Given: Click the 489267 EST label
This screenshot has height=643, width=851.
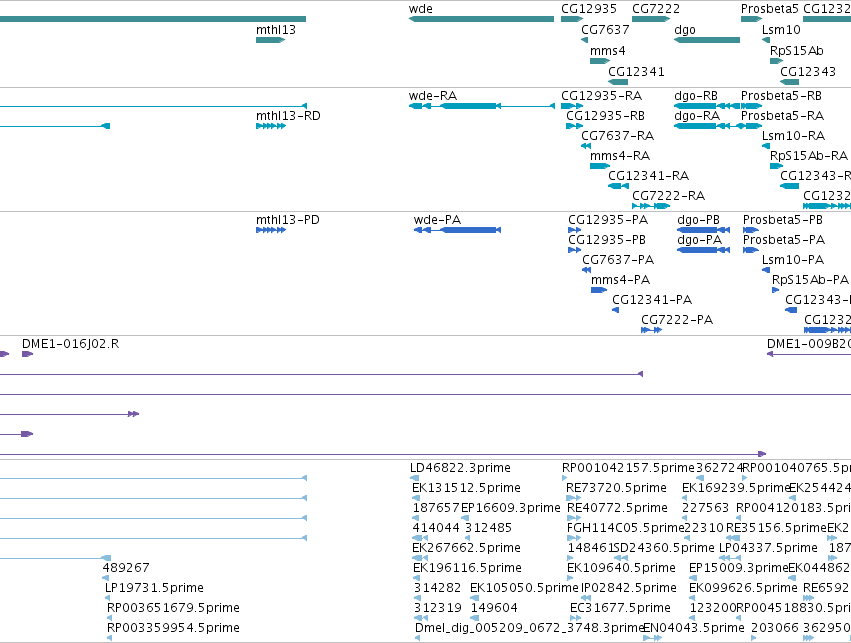Looking at the screenshot, I should tap(126, 568).
